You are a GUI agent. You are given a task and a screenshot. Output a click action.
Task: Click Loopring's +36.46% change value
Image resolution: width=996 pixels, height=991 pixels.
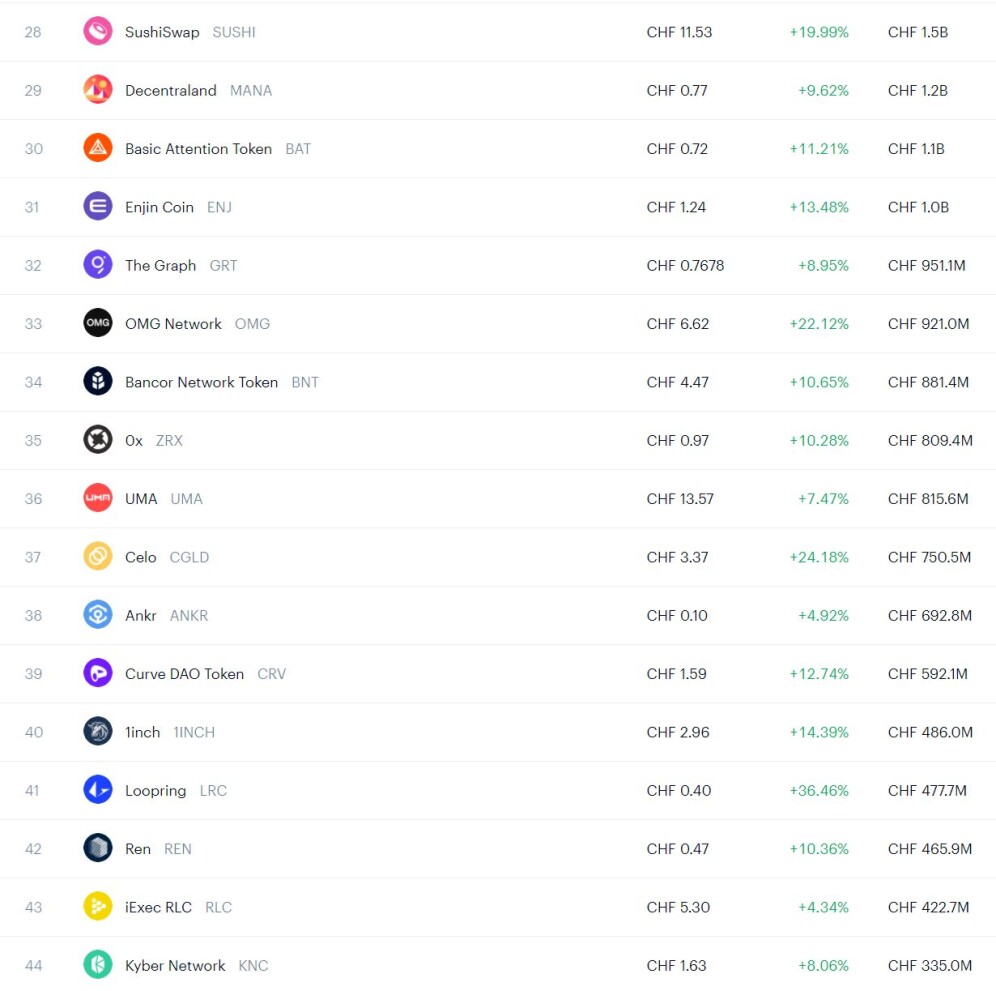819,790
